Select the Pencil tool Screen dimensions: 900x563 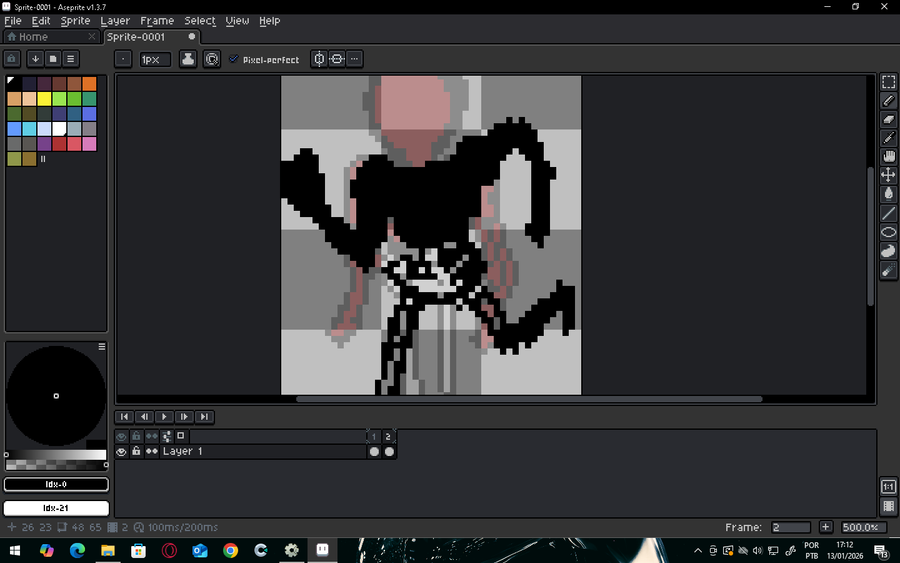click(x=888, y=100)
